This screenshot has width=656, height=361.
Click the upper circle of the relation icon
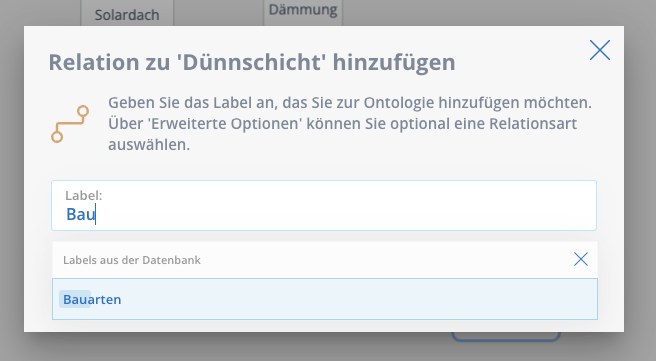pos(83,111)
